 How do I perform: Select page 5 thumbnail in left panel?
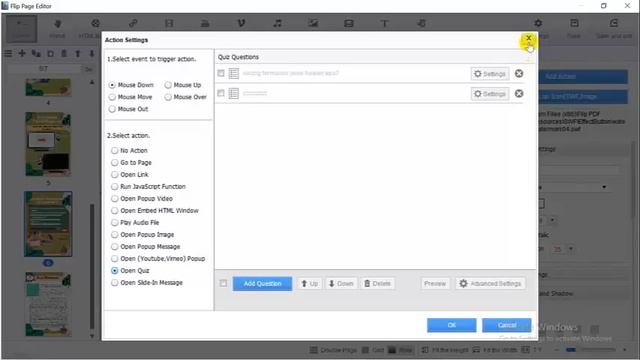48,144
